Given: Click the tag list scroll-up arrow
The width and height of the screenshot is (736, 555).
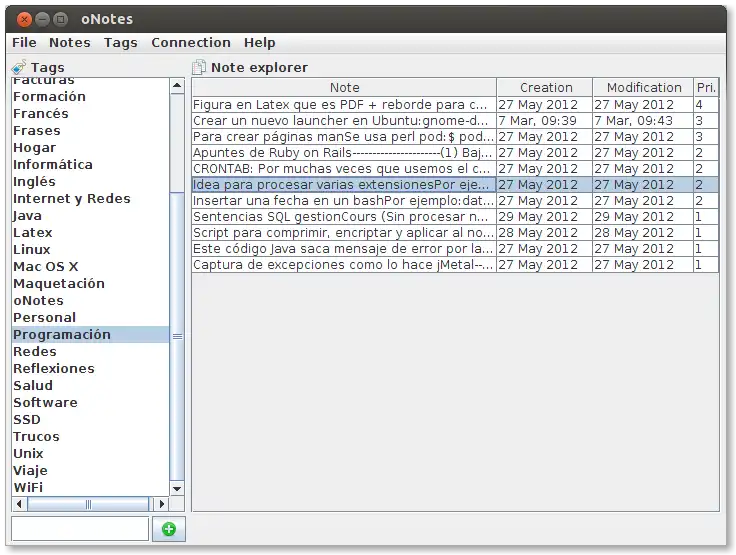Looking at the screenshot, I should tap(177, 85).
